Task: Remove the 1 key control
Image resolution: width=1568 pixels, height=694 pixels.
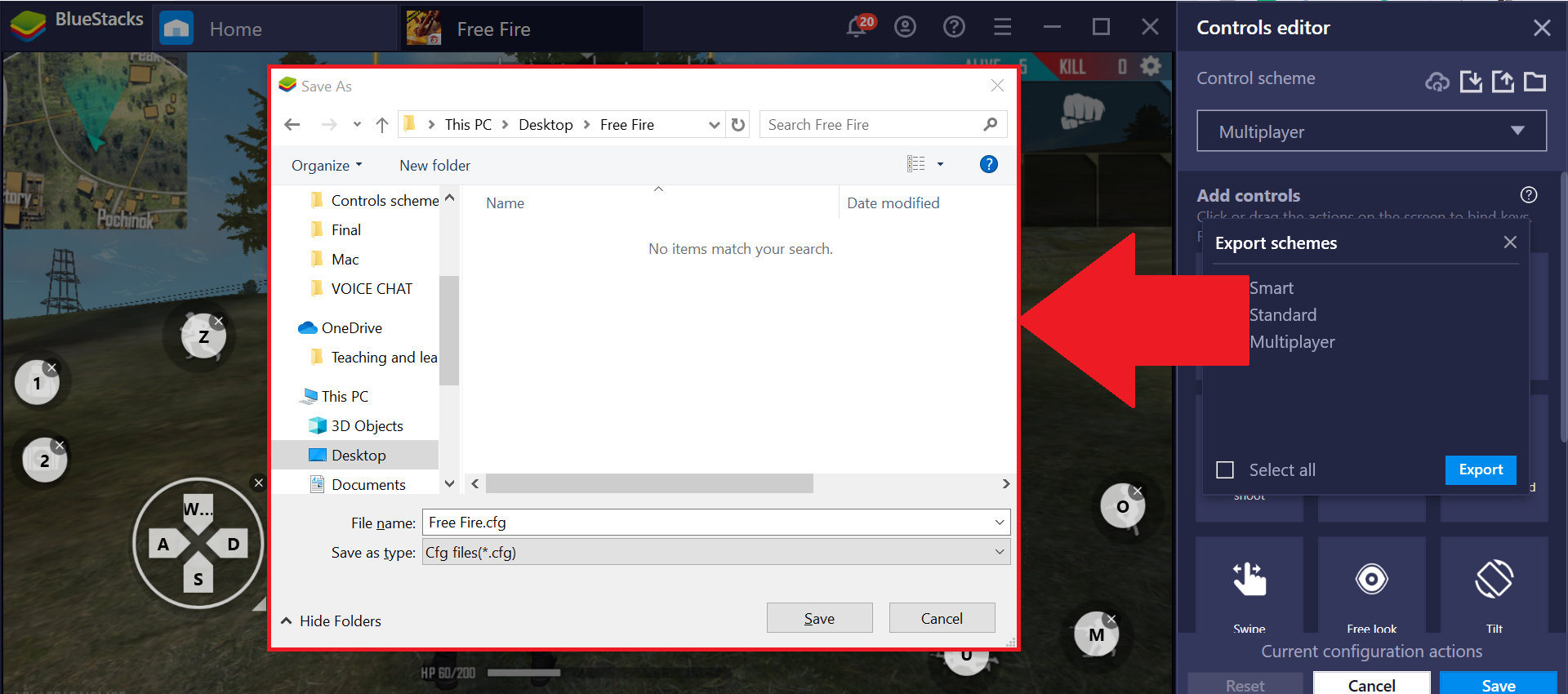Action: (51, 367)
